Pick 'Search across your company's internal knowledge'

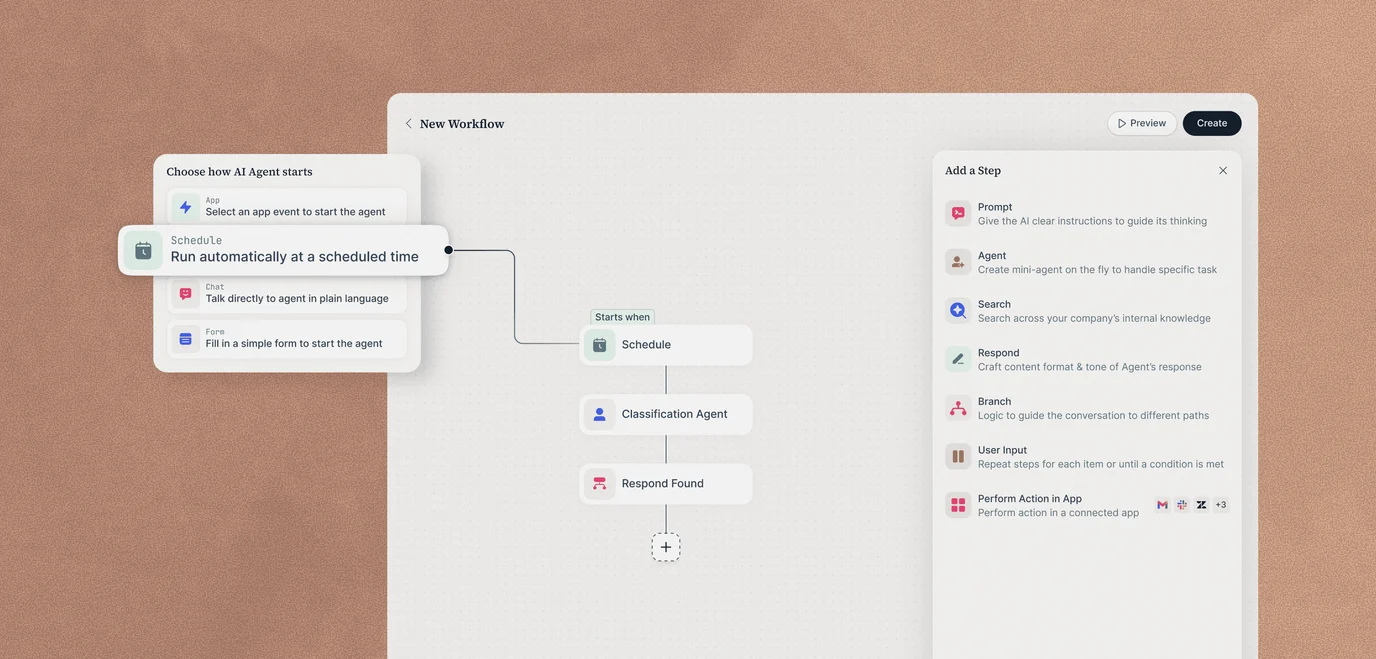click(x=1094, y=318)
